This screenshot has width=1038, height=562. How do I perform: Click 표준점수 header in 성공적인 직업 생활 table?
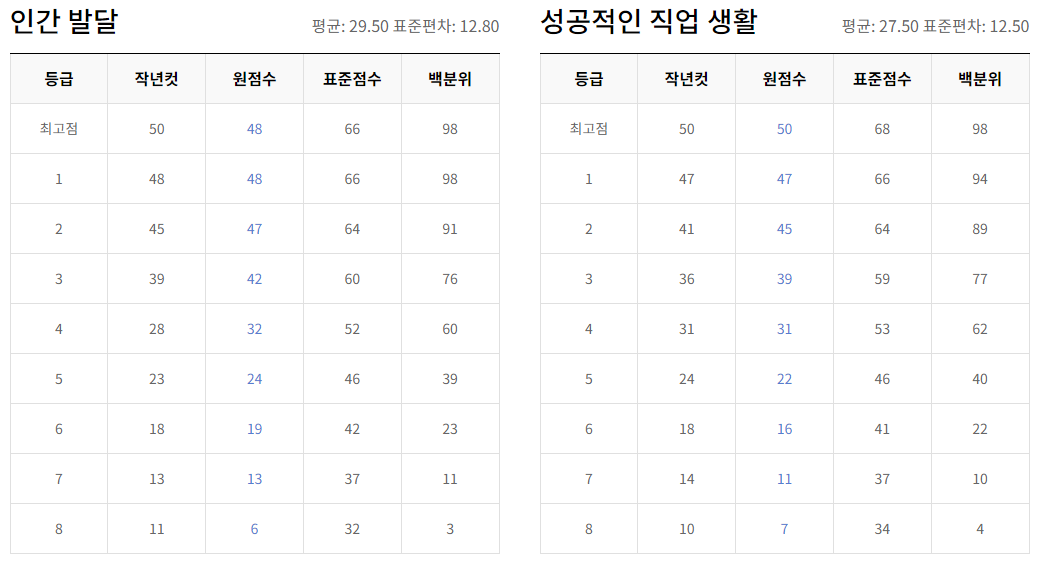tap(882, 79)
